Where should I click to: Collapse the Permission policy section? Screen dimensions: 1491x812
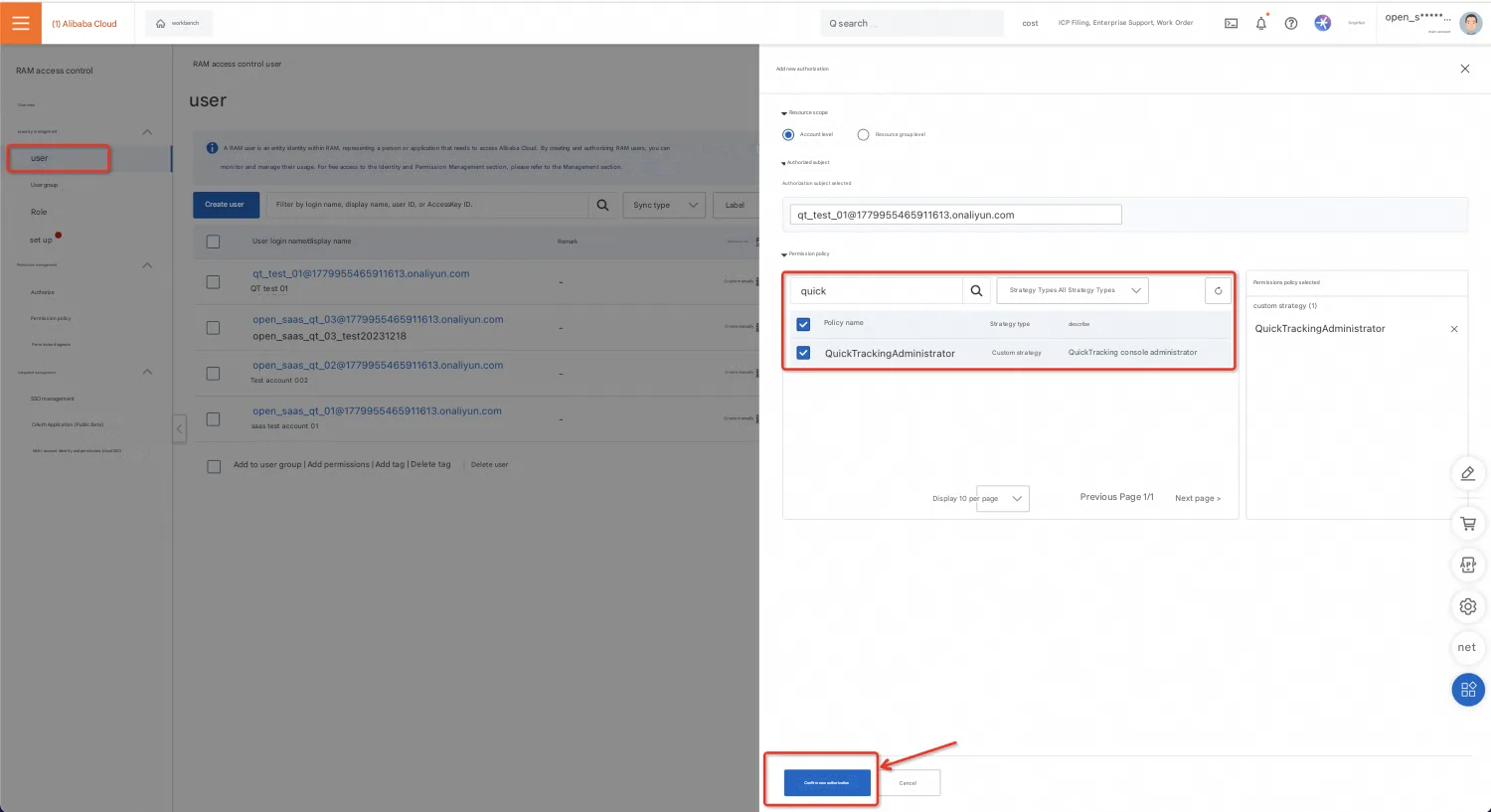784,254
